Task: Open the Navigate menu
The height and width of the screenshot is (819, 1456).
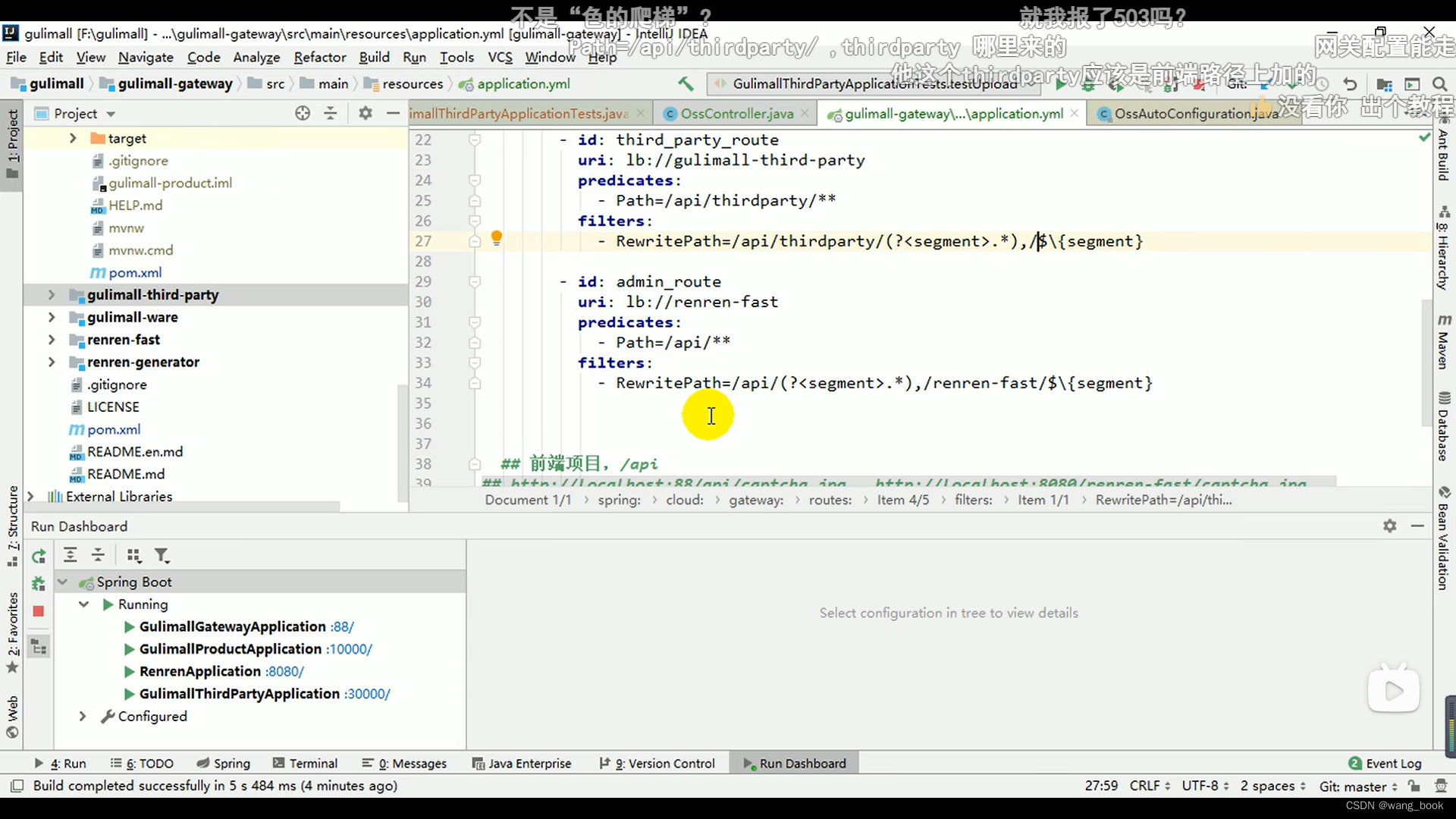Action: [146, 58]
